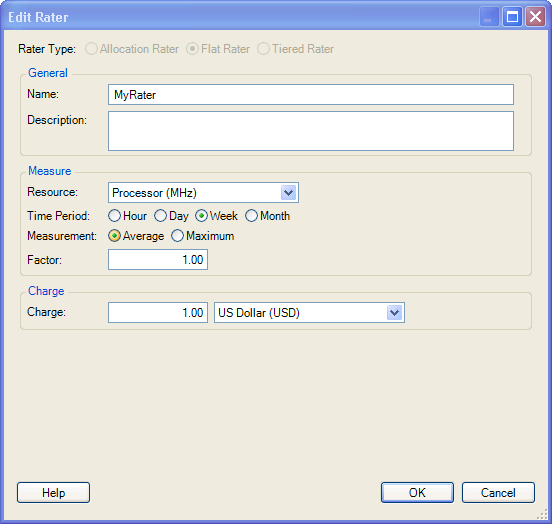Open the US Dollar currency dropdown arrow
Image resolution: width=552 pixels, height=524 pixels.
pos(394,312)
